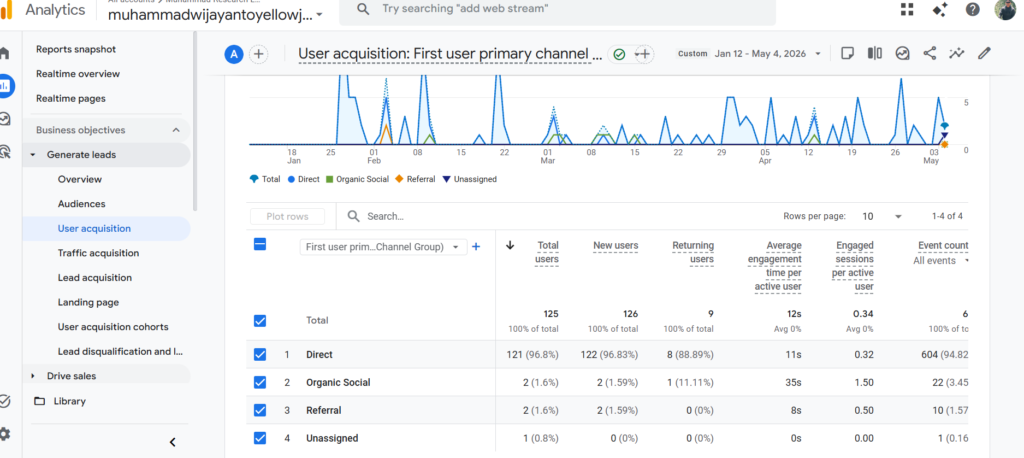The width and height of the screenshot is (1024, 458).
Task: Click the Plot rows button
Action: click(x=287, y=216)
